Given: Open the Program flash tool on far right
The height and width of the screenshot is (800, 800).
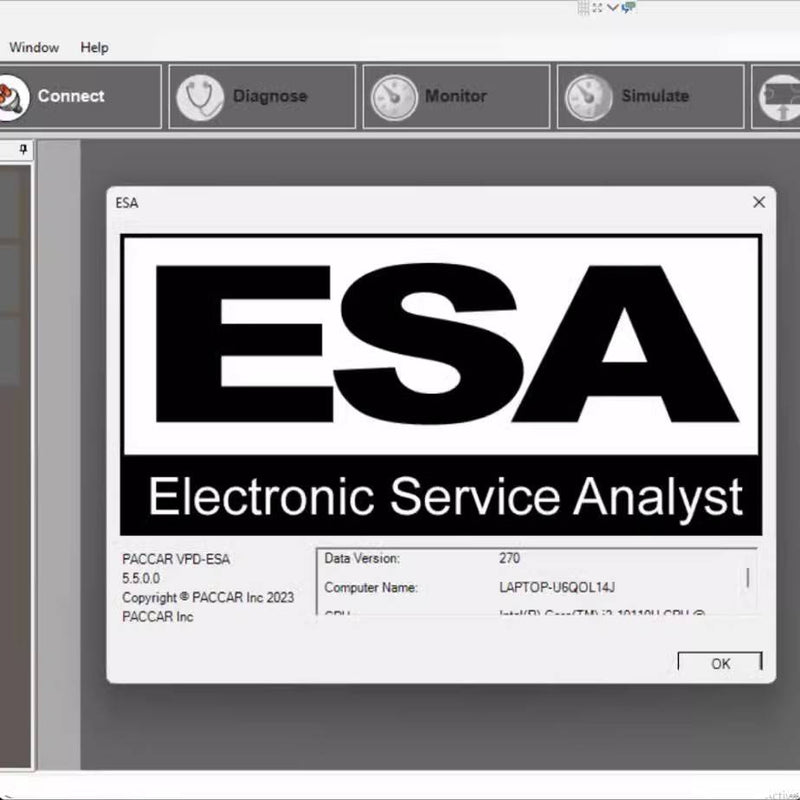Looking at the screenshot, I should click(x=785, y=95).
